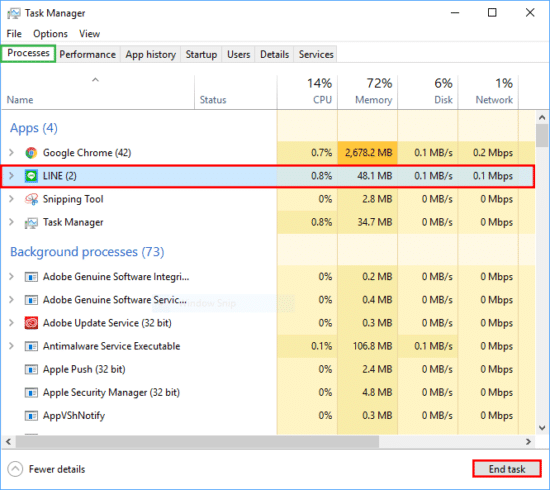Click the Apps (4) group heading
The height and width of the screenshot is (490, 550).
tap(34, 128)
